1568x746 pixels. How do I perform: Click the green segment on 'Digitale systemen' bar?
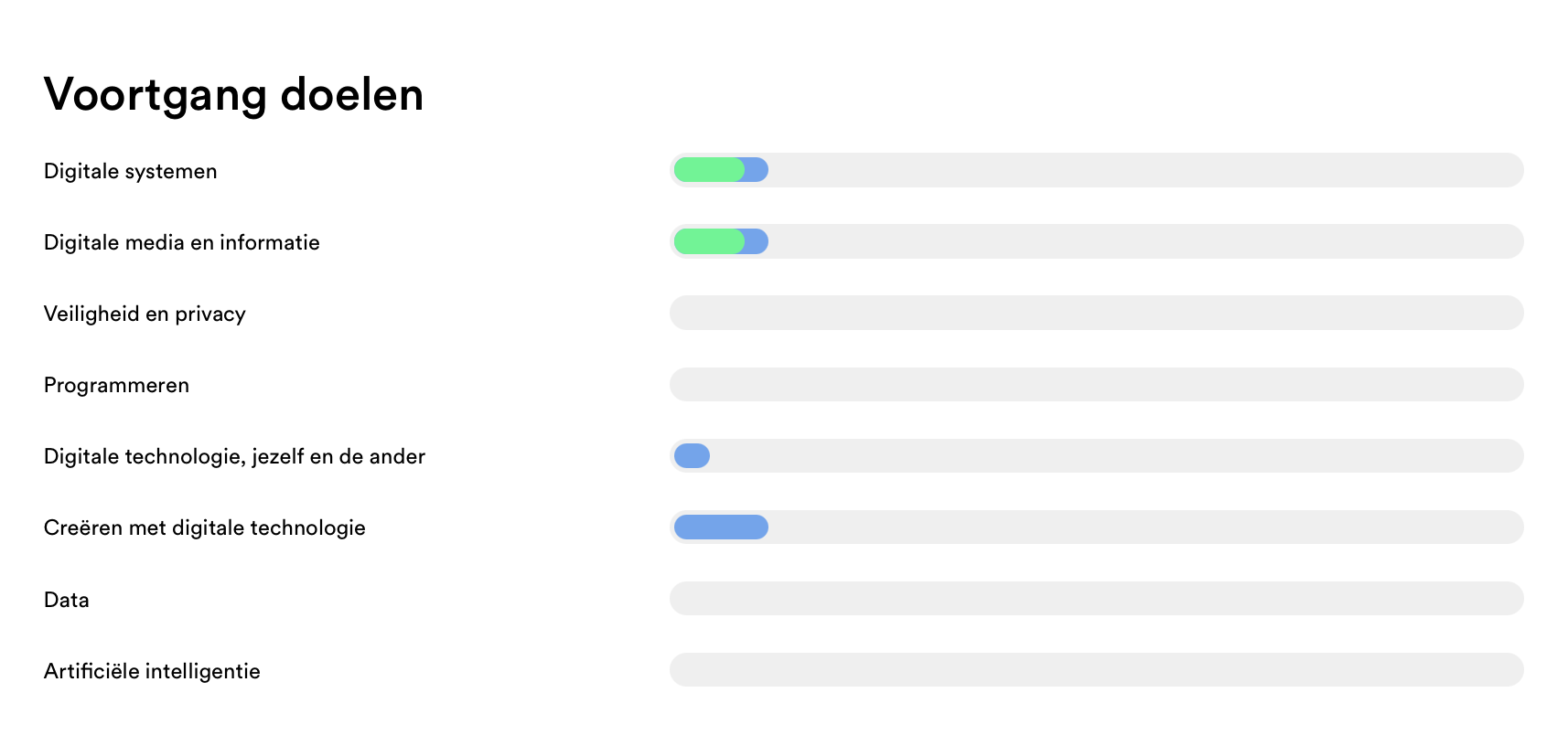tap(709, 169)
